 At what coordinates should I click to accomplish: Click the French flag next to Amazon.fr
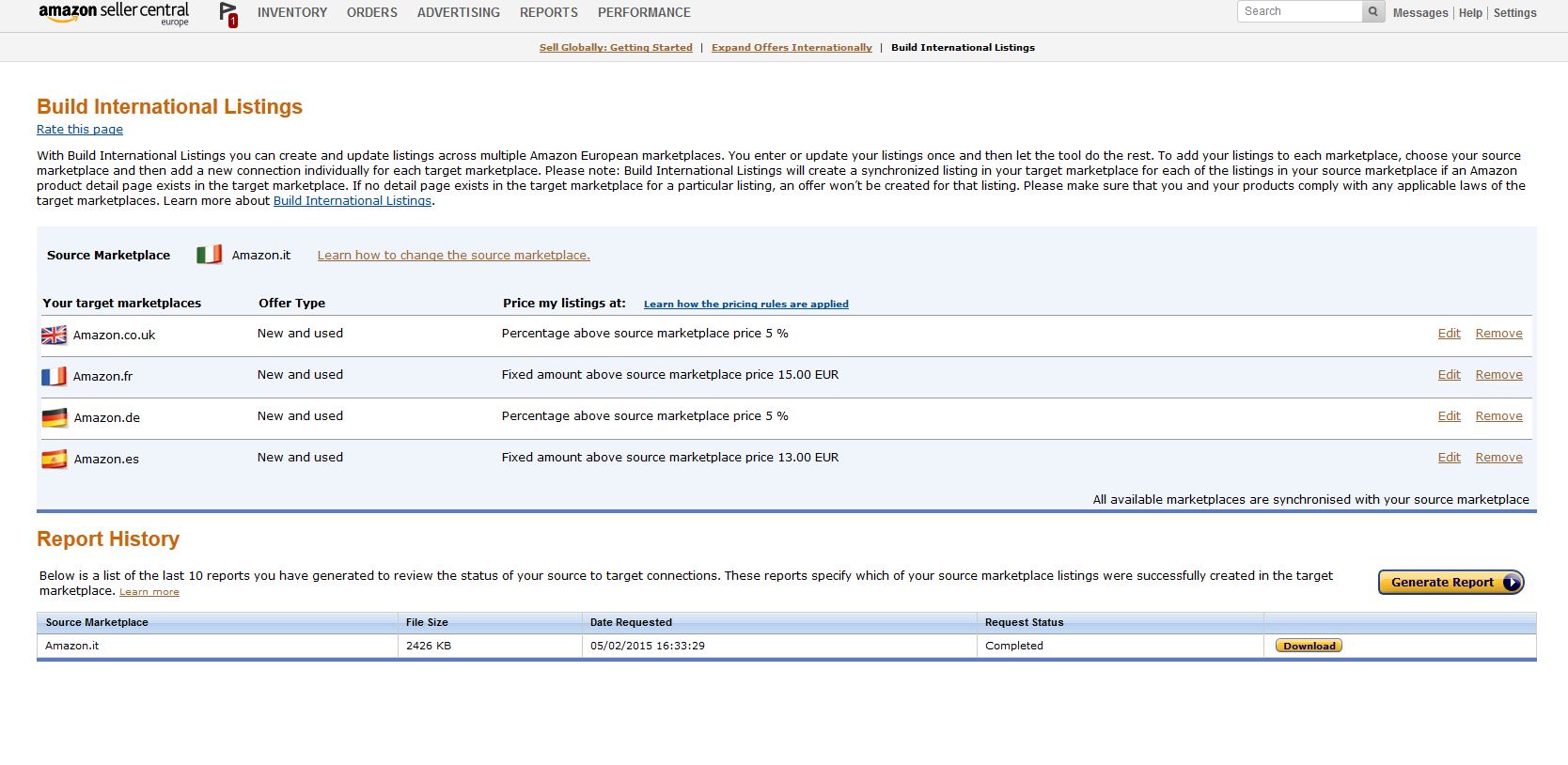(x=55, y=376)
